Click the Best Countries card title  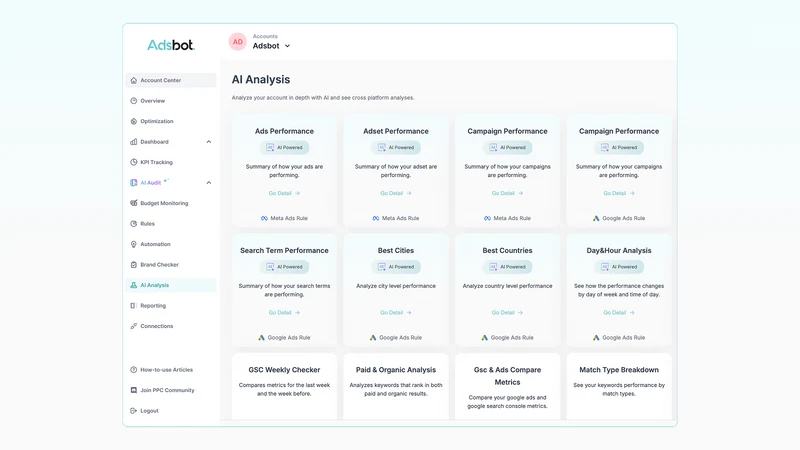507,251
